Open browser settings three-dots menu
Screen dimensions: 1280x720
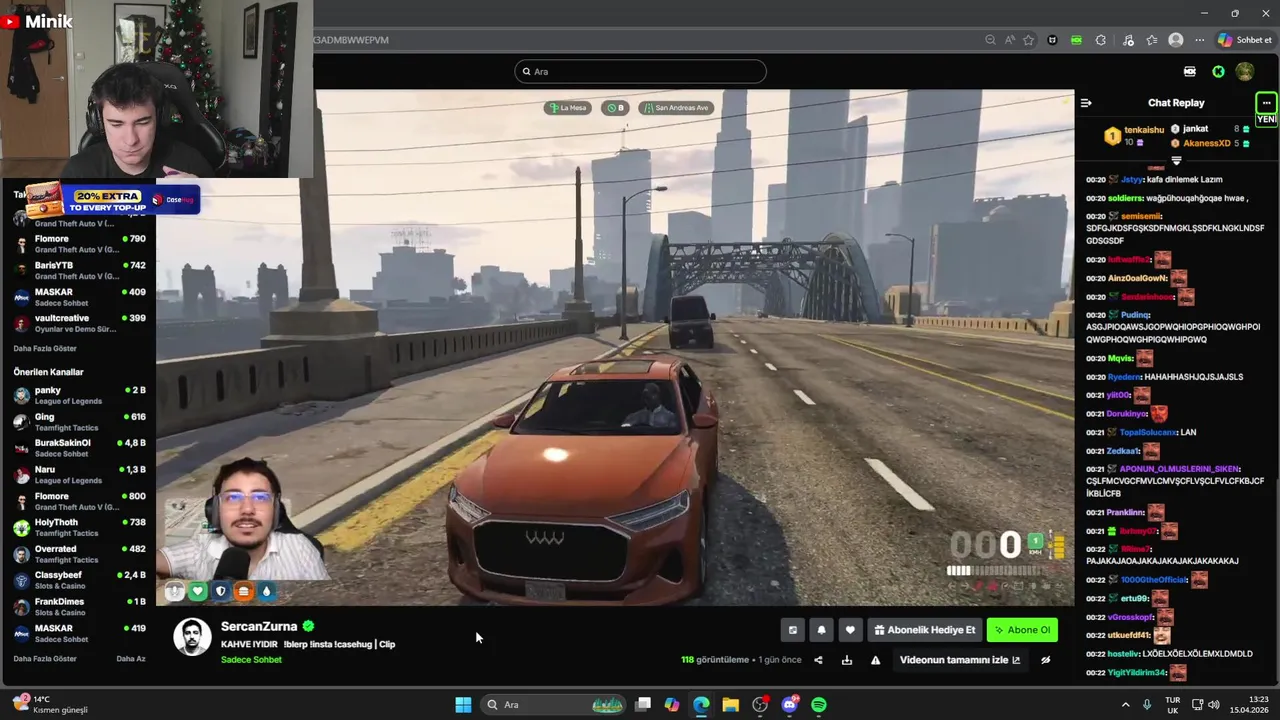[1198, 40]
